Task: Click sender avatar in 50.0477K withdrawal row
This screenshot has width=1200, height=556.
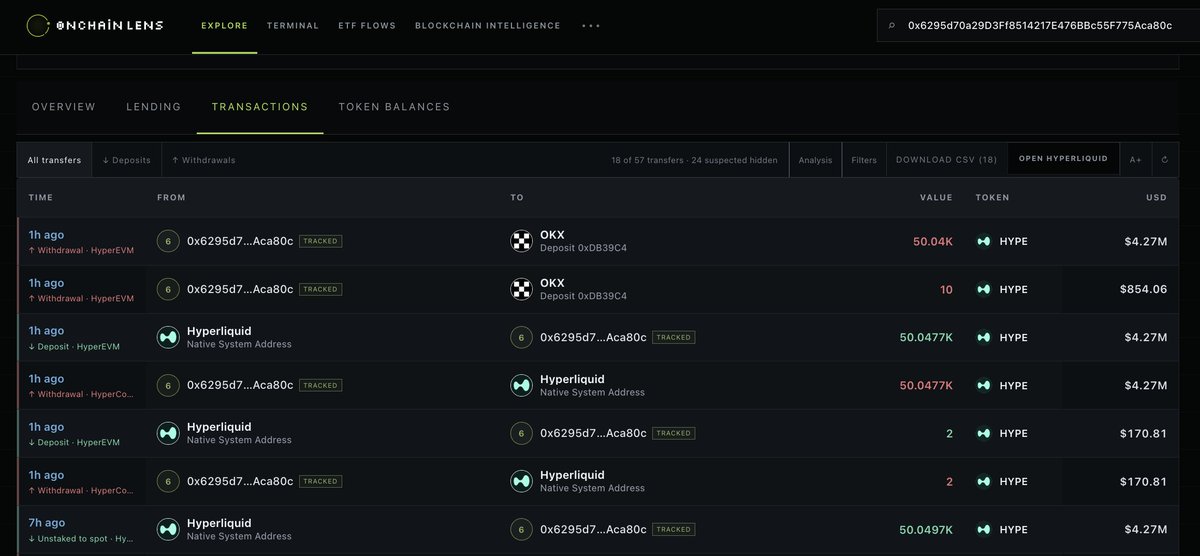Action: click(x=168, y=385)
